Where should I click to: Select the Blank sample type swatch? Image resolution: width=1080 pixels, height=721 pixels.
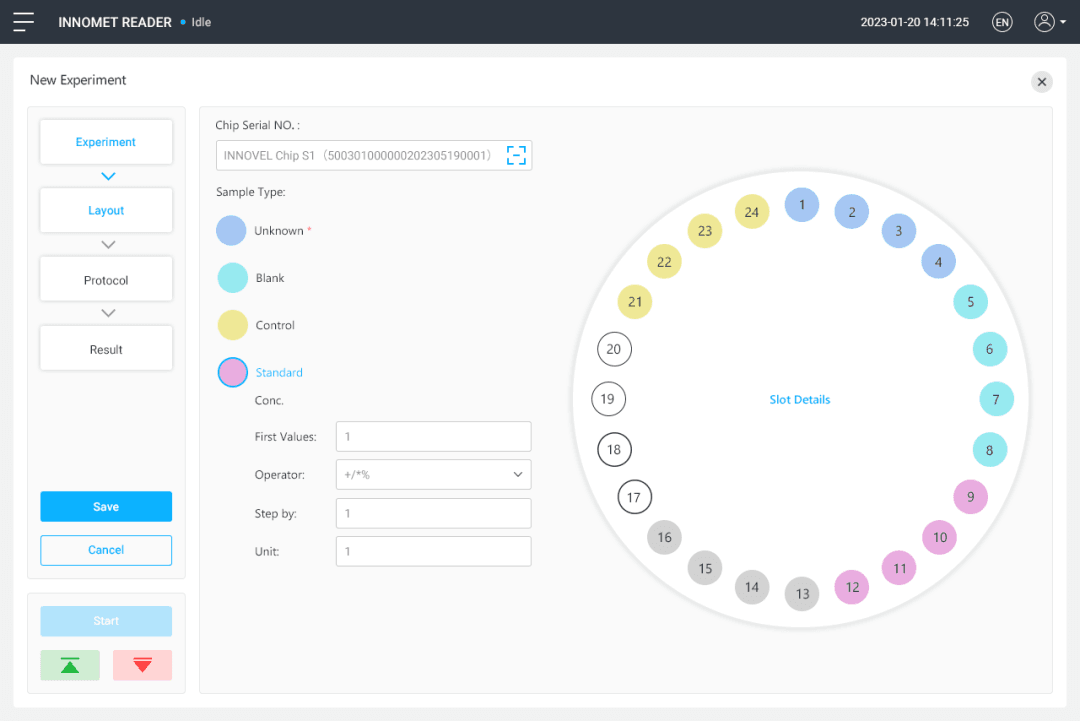pyautogui.click(x=233, y=278)
